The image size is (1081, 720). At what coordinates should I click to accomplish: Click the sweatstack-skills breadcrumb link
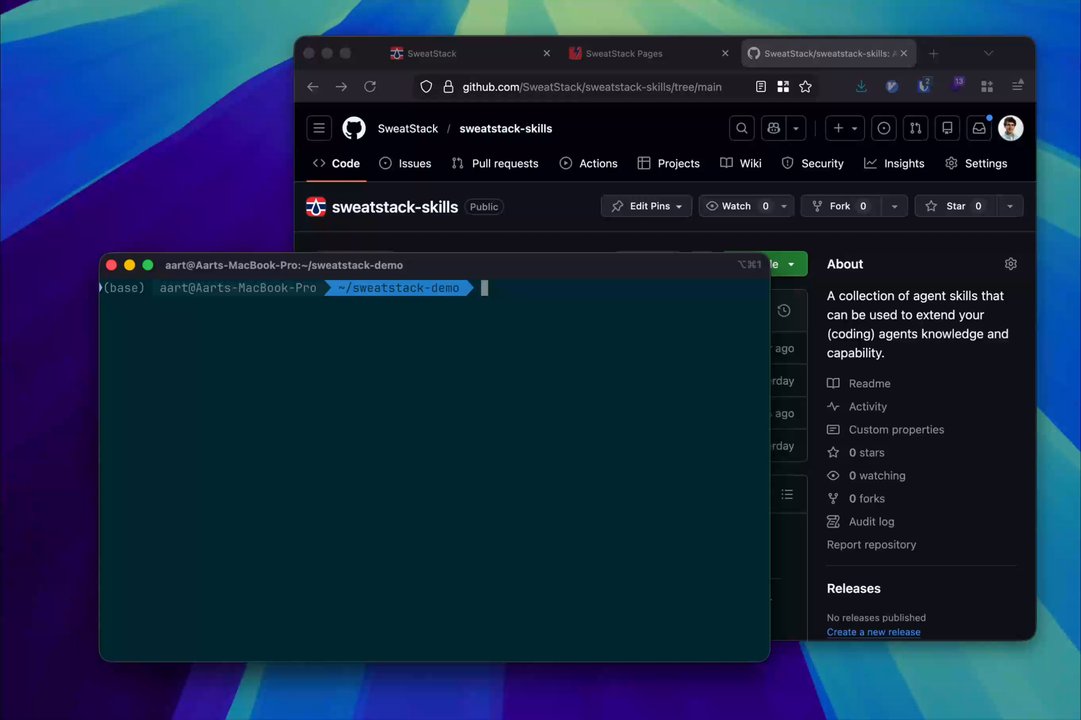505,128
